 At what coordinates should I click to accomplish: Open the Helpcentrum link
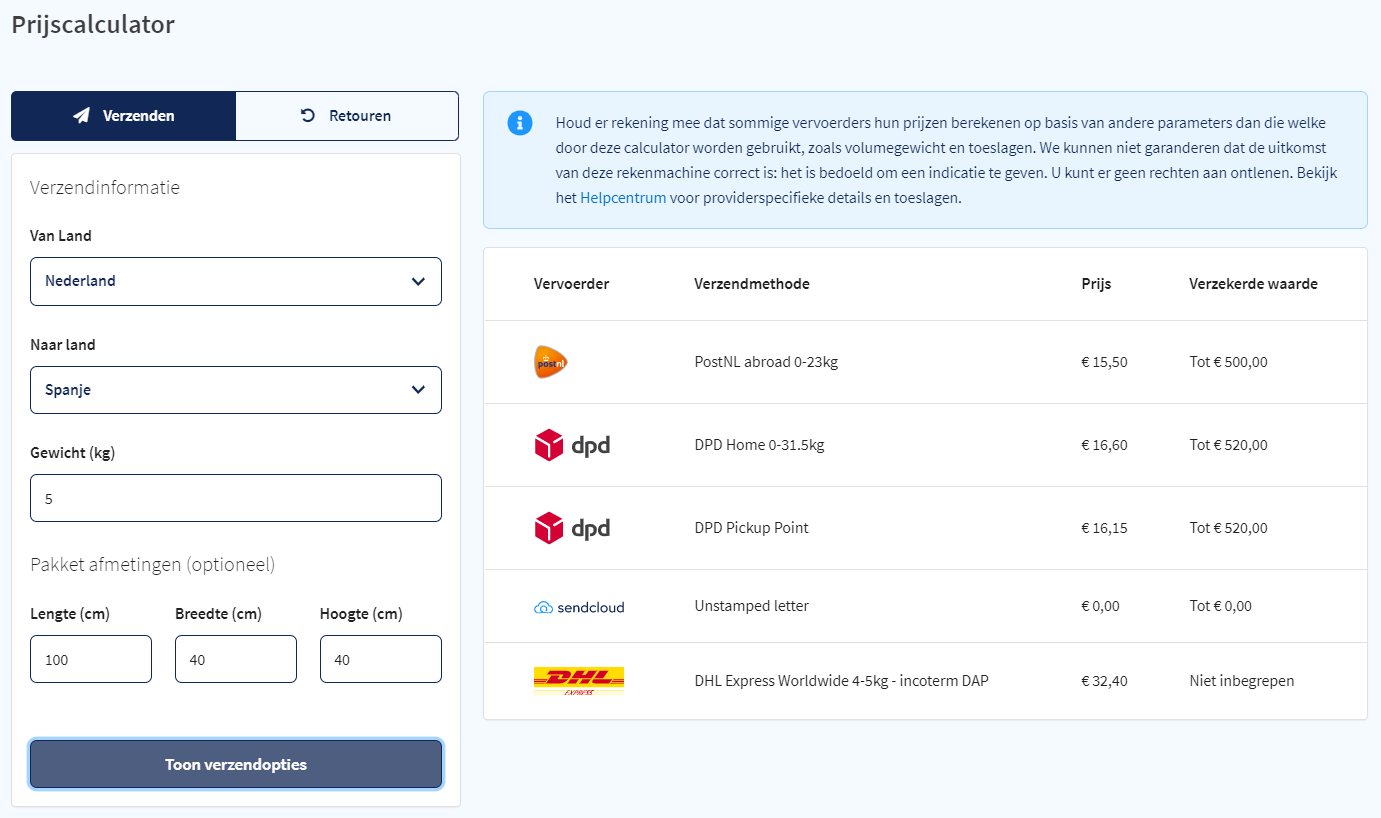(623, 198)
